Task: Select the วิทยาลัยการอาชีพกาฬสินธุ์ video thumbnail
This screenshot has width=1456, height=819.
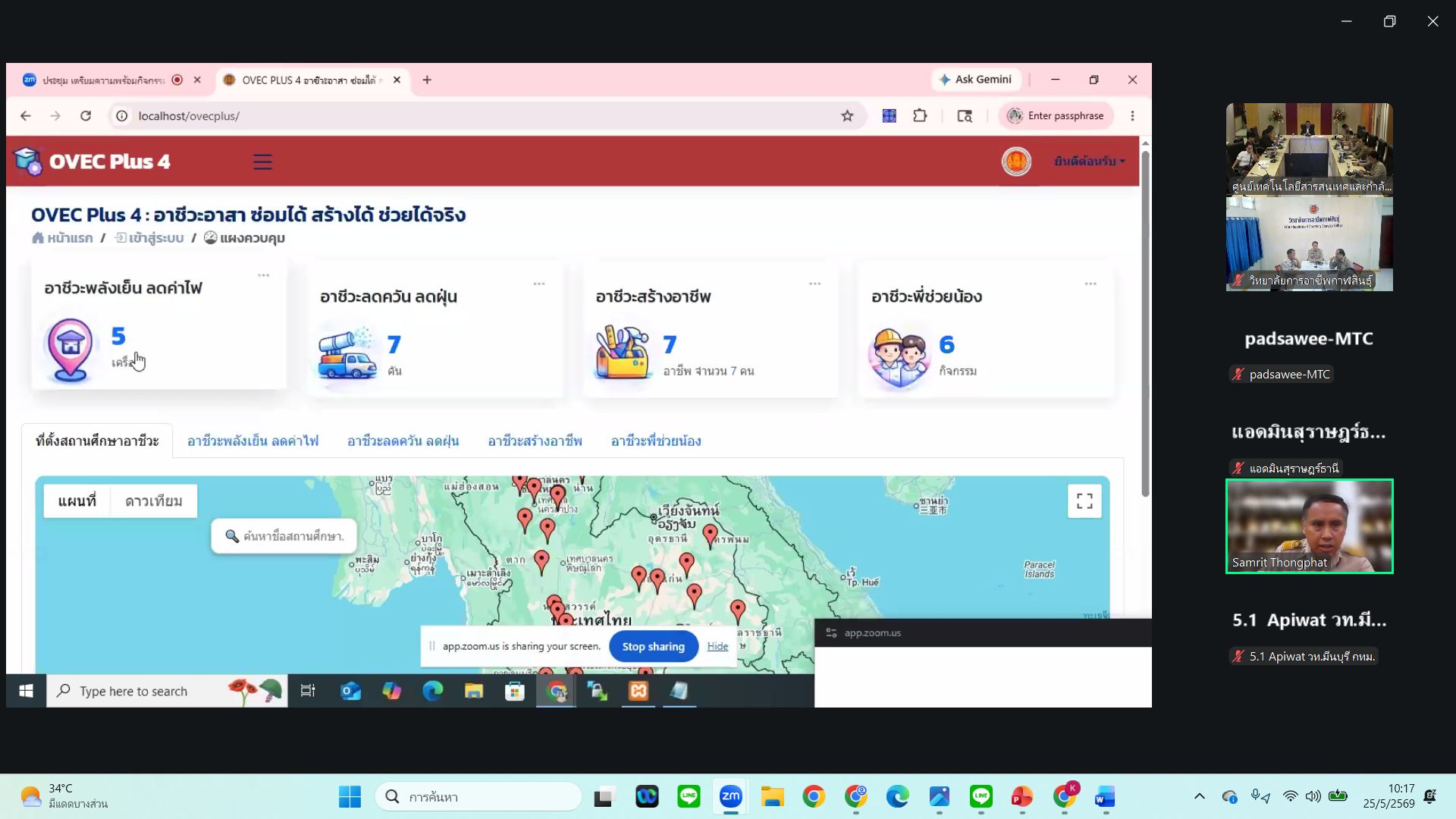Action: pyautogui.click(x=1310, y=244)
